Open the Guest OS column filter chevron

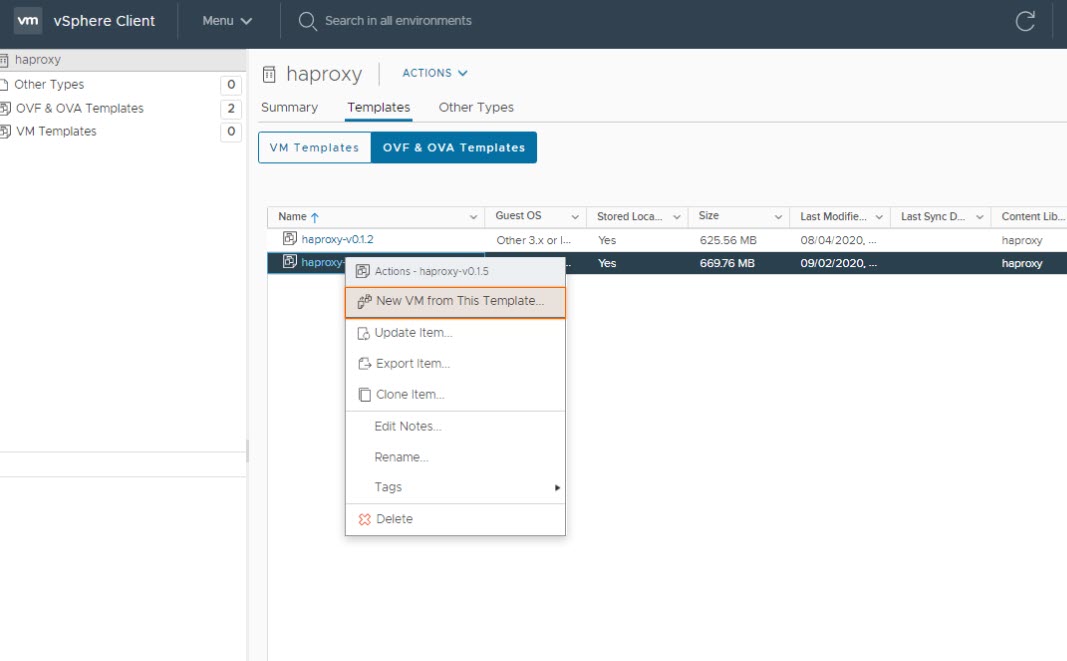[575, 217]
